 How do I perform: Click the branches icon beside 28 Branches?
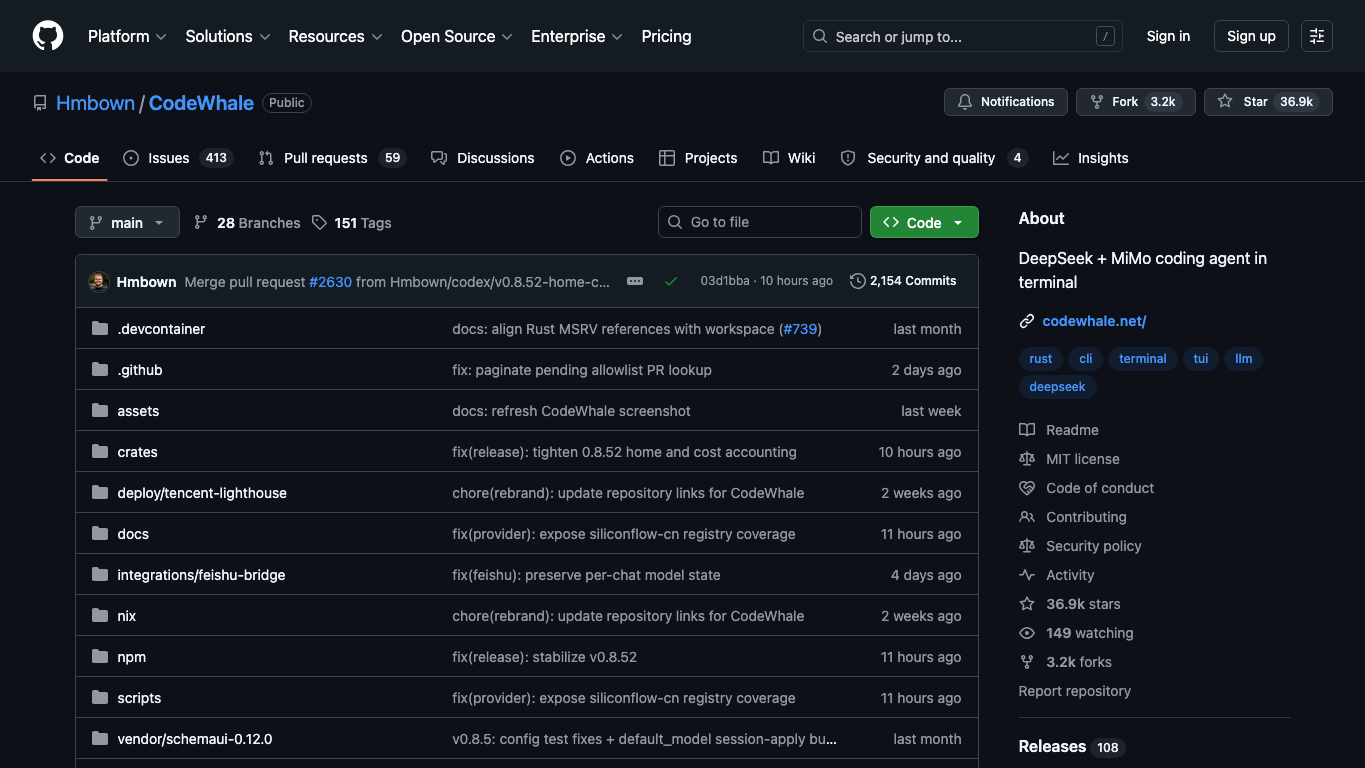pyautogui.click(x=201, y=223)
